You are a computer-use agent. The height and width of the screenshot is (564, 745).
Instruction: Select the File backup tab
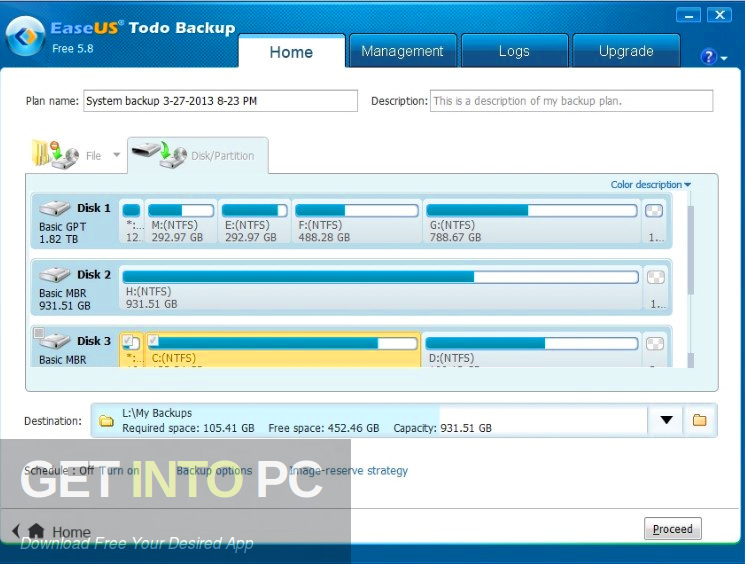tap(76, 155)
